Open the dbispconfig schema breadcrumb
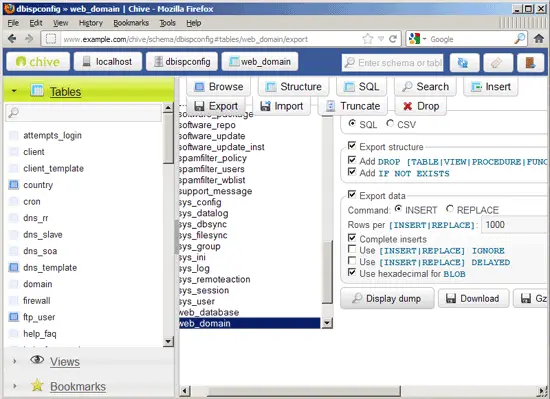This screenshot has height=399, width=550. [x=182, y=62]
